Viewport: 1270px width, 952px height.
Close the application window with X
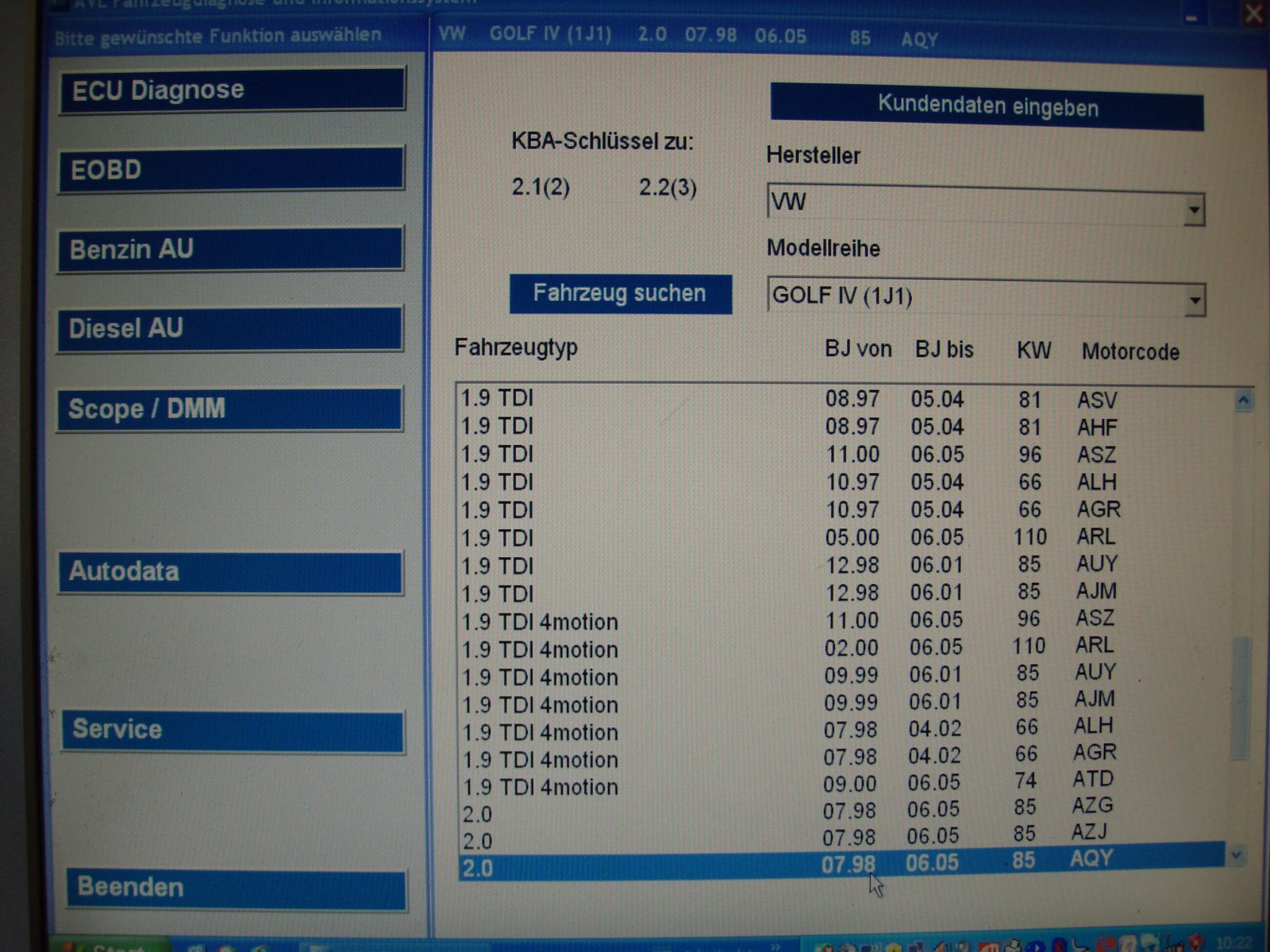(x=1255, y=13)
